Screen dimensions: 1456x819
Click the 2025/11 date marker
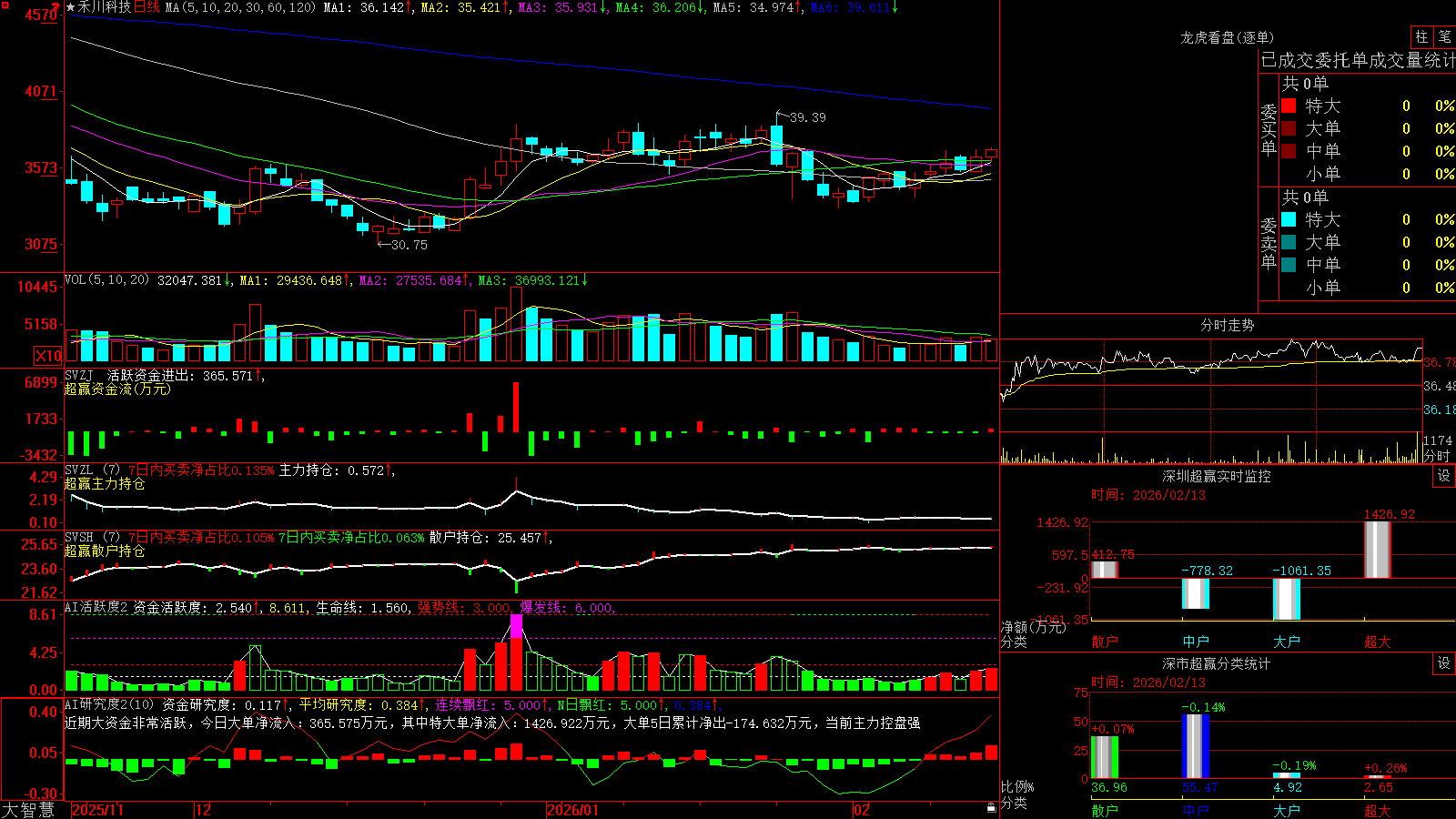[98, 810]
